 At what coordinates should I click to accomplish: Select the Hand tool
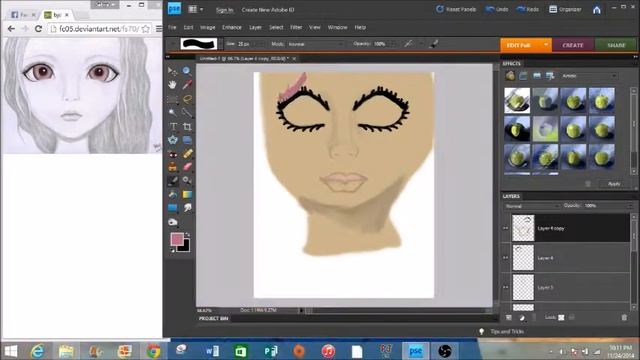coord(172,85)
